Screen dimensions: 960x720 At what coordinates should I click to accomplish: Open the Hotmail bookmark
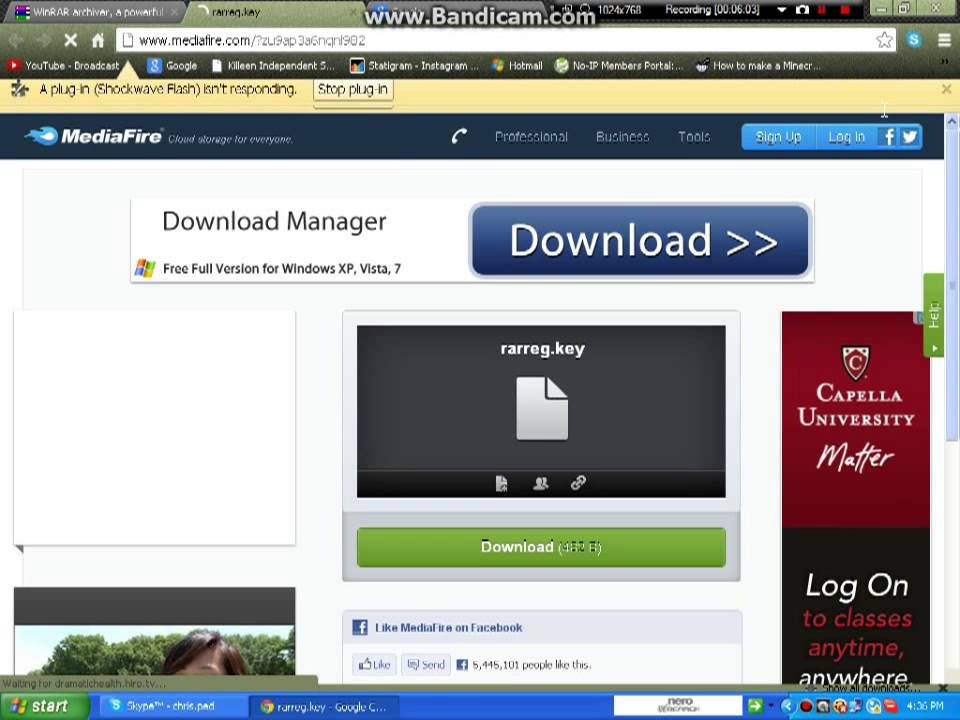tap(517, 66)
